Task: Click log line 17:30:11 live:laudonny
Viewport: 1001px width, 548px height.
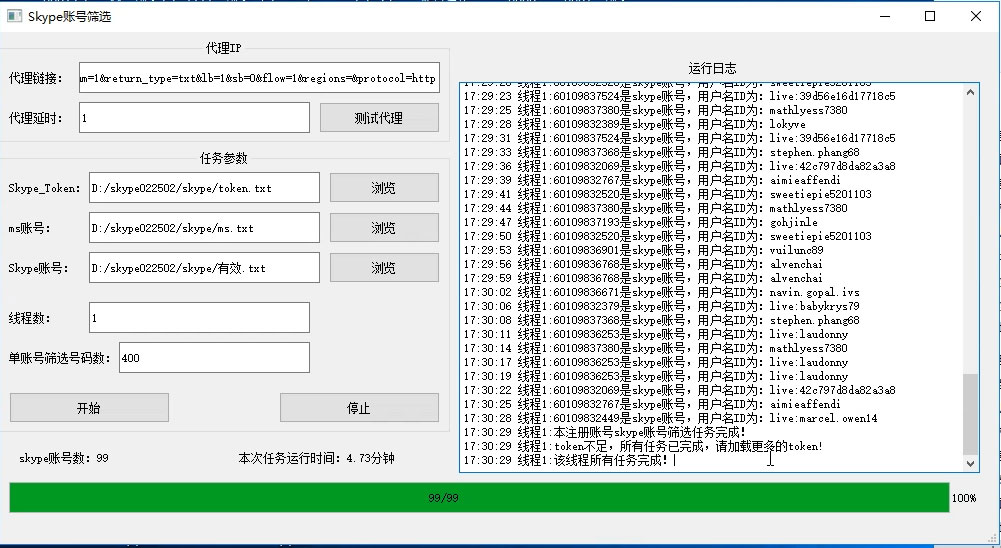Action: [656, 334]
